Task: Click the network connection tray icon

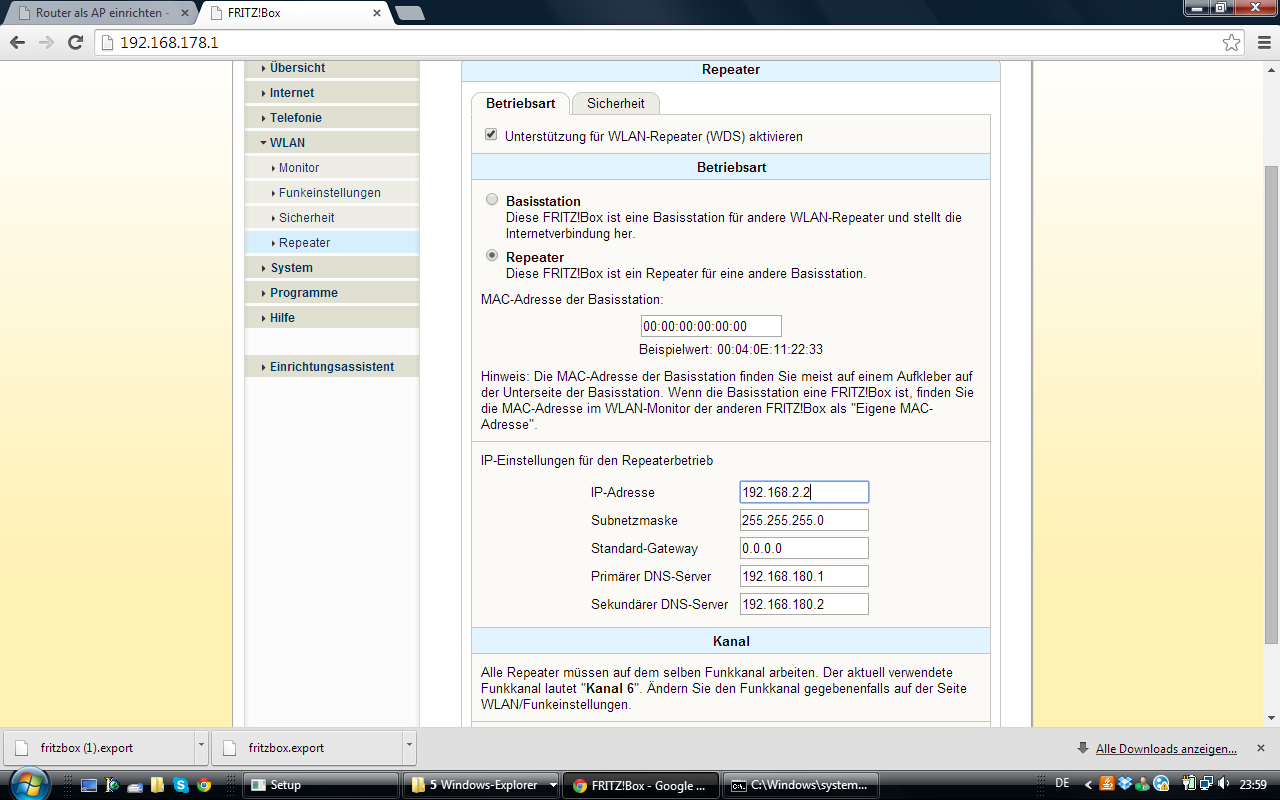Action: click(x=1206, y=783)
